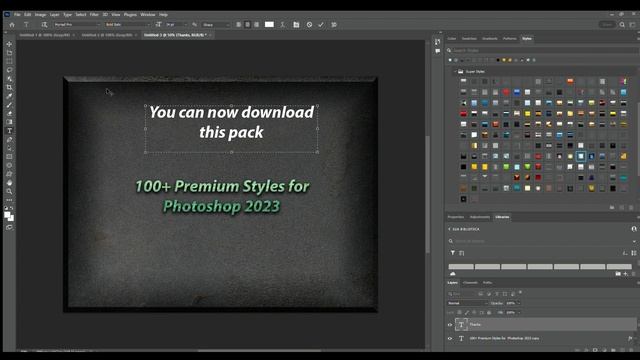
Task: Click the foreground color swatch
Action: [x=7, y=215]
